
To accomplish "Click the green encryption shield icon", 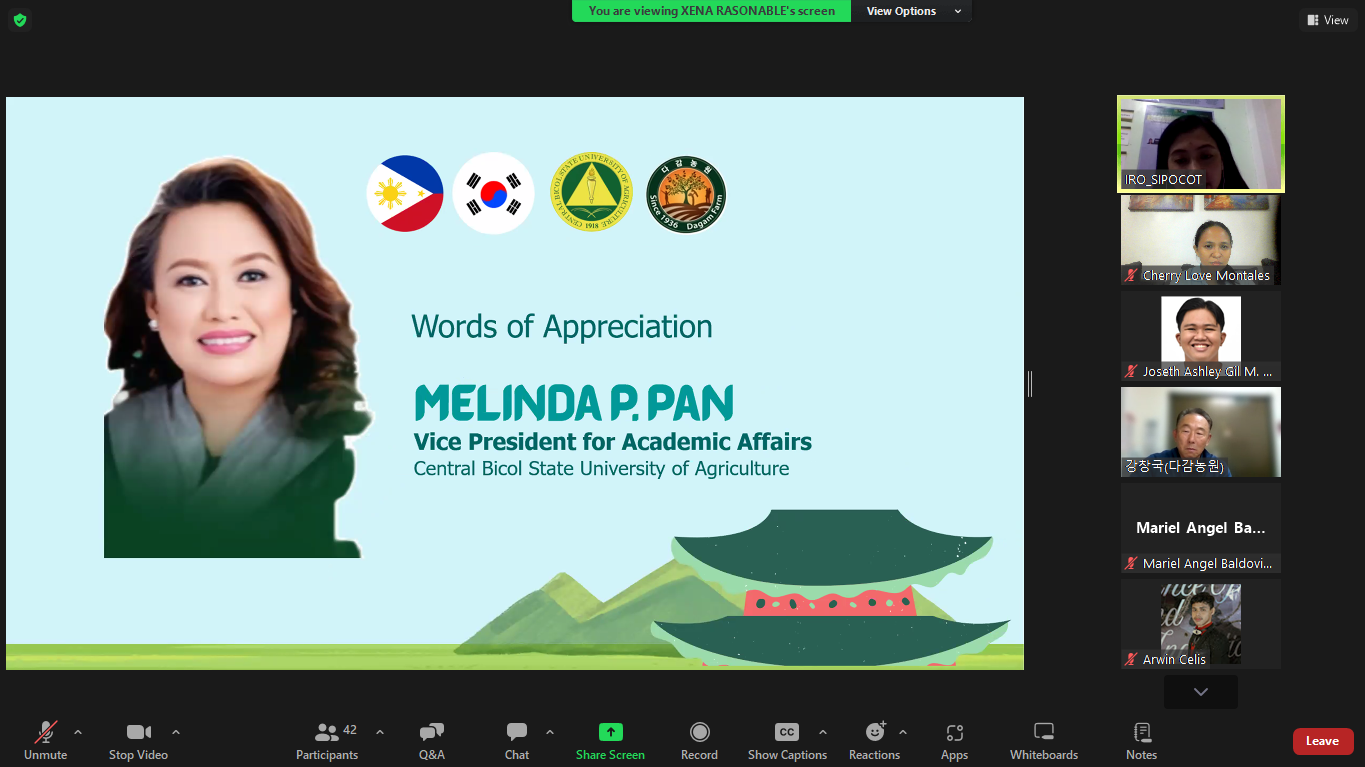I will 19,20.
